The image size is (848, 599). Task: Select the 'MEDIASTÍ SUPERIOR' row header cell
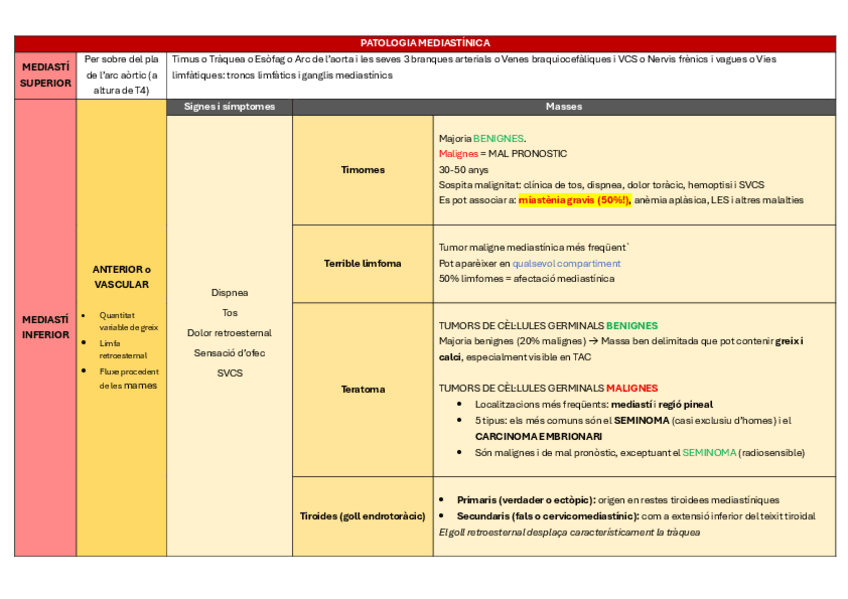(x=45, y=75)
